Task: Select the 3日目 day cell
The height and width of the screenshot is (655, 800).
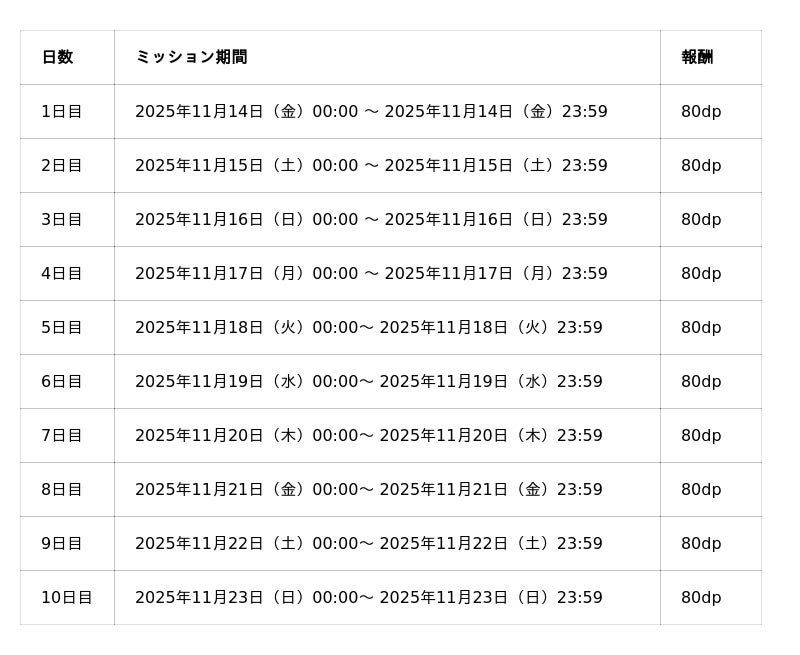Action: point(62,219)
